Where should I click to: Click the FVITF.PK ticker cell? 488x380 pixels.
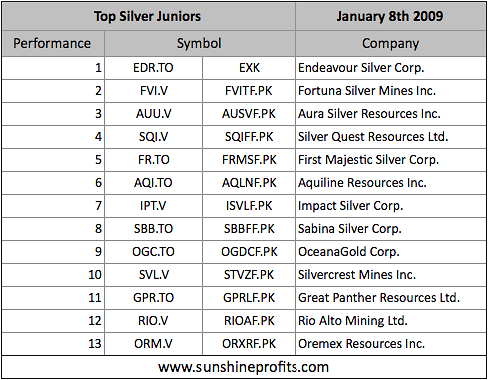(249, 91)
